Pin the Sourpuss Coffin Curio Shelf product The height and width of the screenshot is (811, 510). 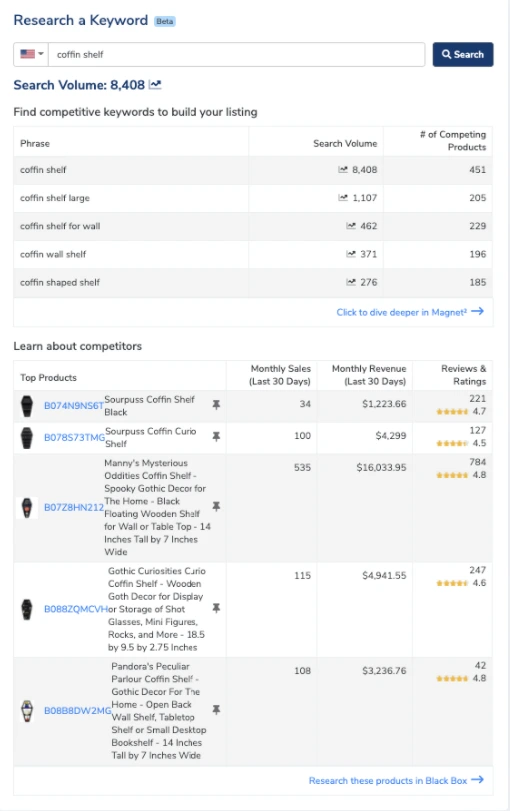[x=216, y=437]
